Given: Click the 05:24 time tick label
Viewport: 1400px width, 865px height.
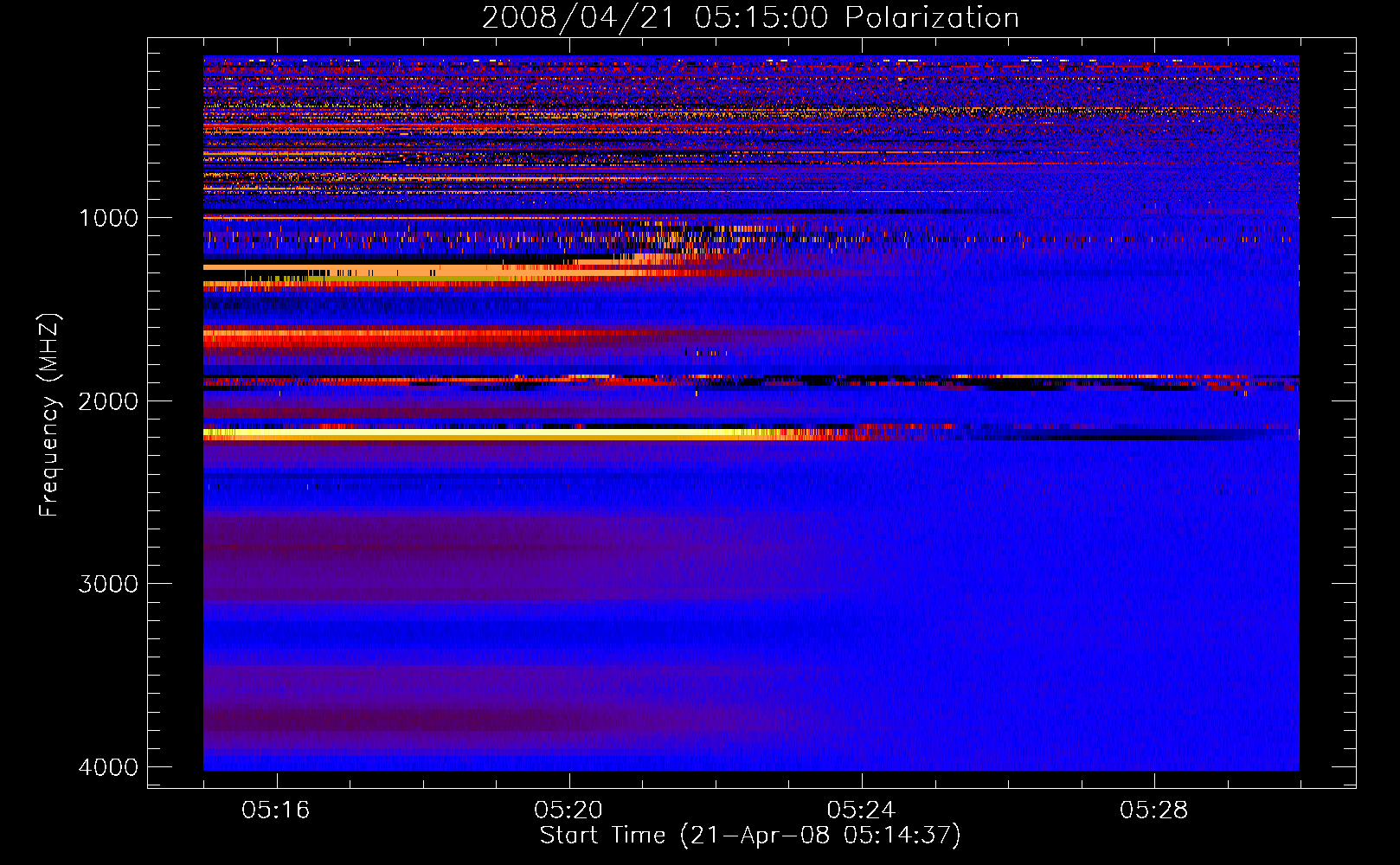Looking at the screenshot, I should pos(861,811).
